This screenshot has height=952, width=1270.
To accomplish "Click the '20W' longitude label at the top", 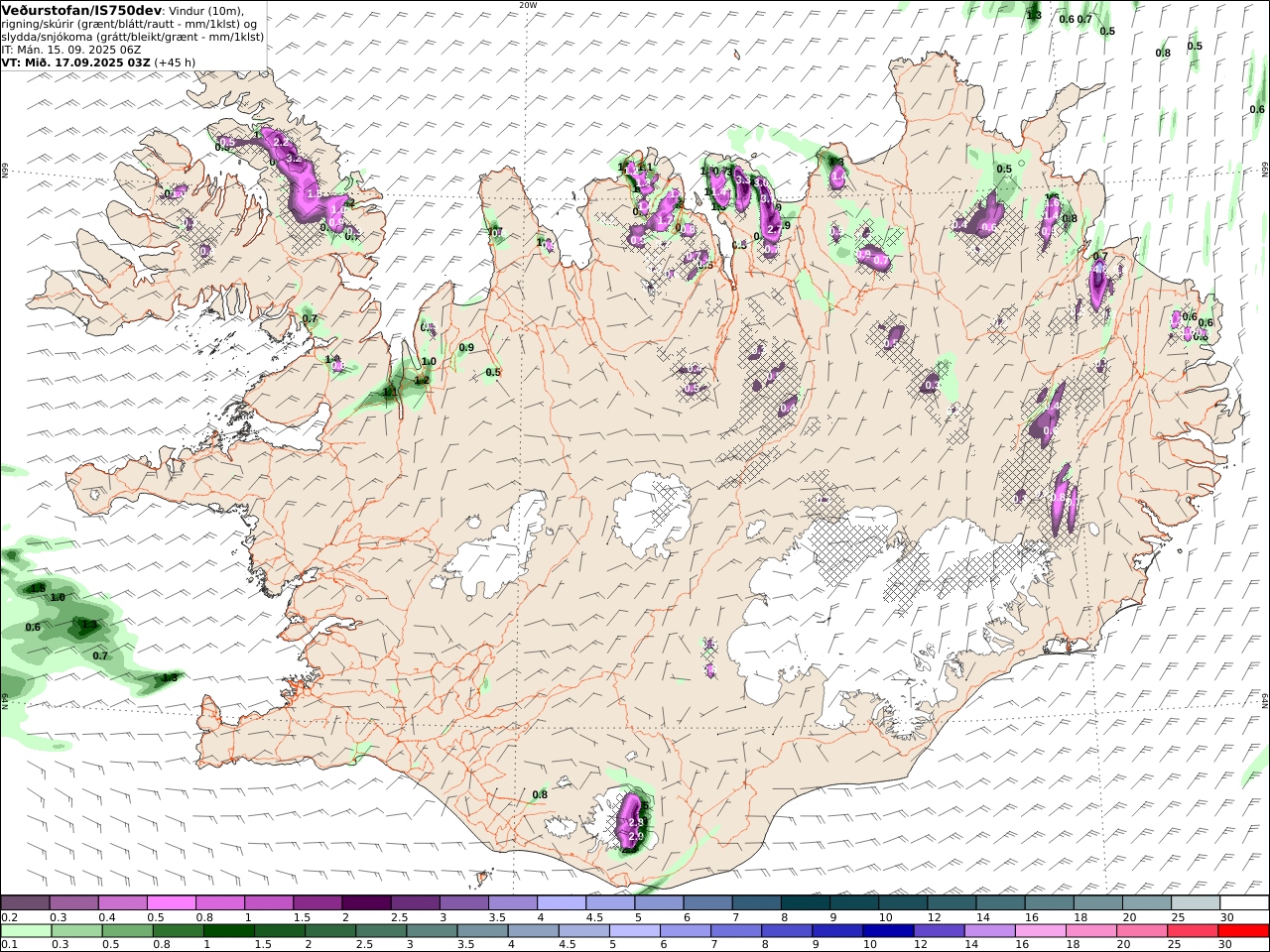I will tap(527, 5).
